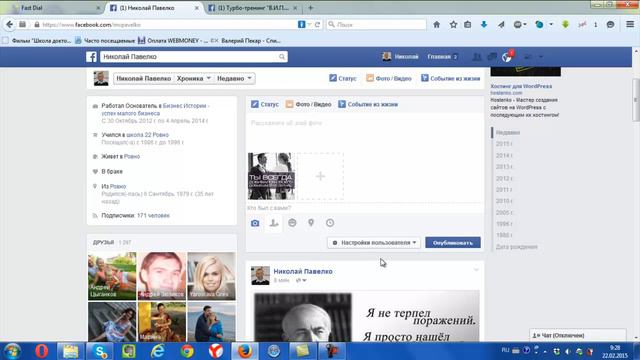This screenshot has width=640, height=360.
Task: Click the add more photos plus box
Action: point(320,176)
